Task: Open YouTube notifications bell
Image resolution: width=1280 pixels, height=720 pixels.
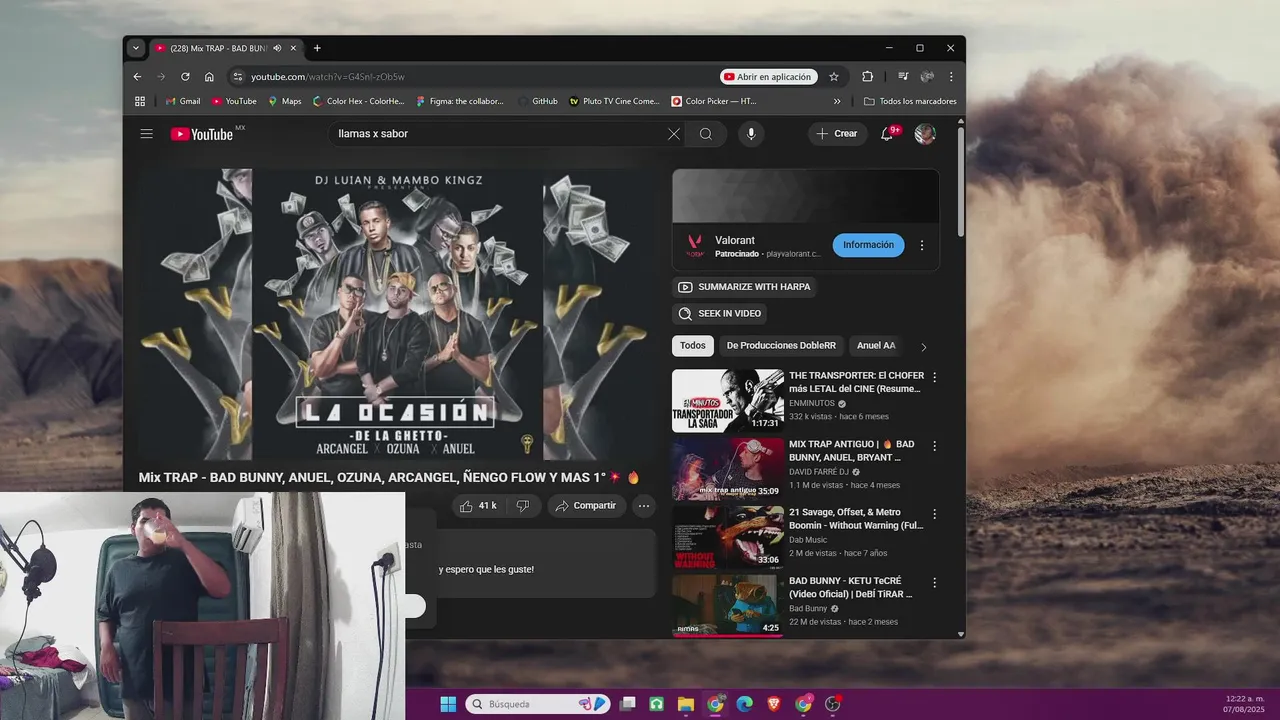Action: click(887, 134)
